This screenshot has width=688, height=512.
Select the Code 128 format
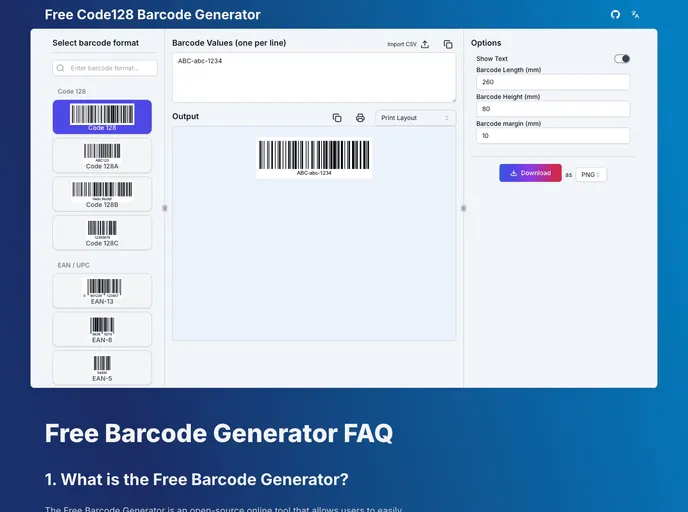(x=102, y=117)
